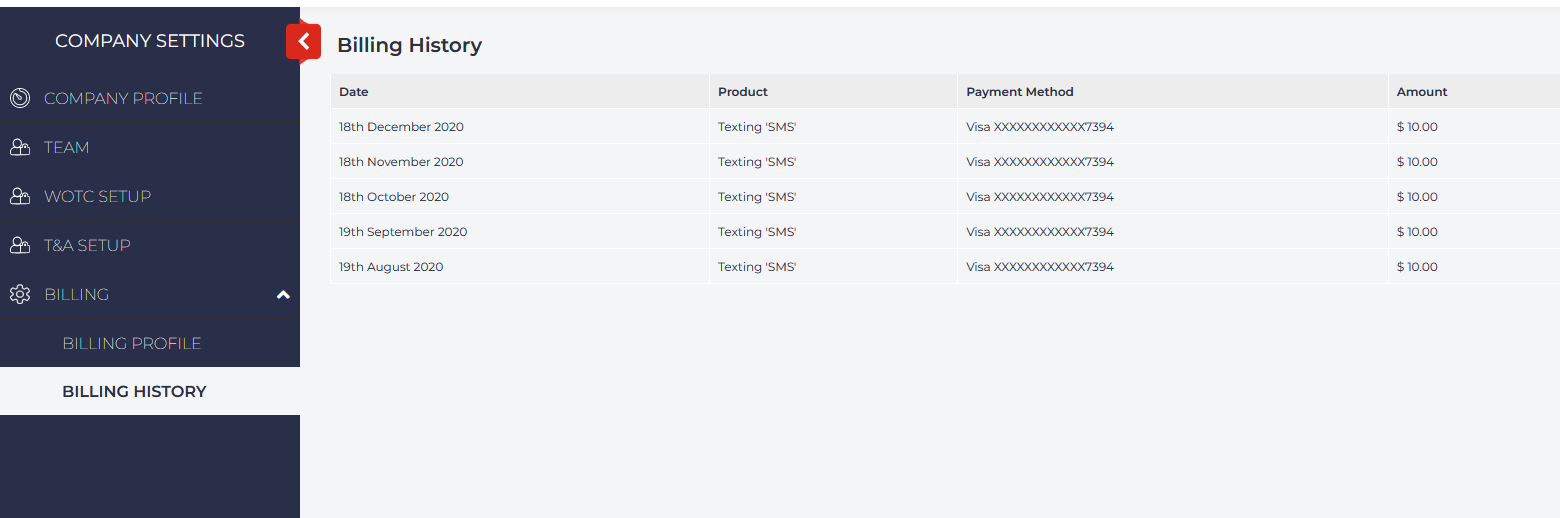
Task: Click the WOTC Setup sidebar icon
Action: [x=20, y=196]
